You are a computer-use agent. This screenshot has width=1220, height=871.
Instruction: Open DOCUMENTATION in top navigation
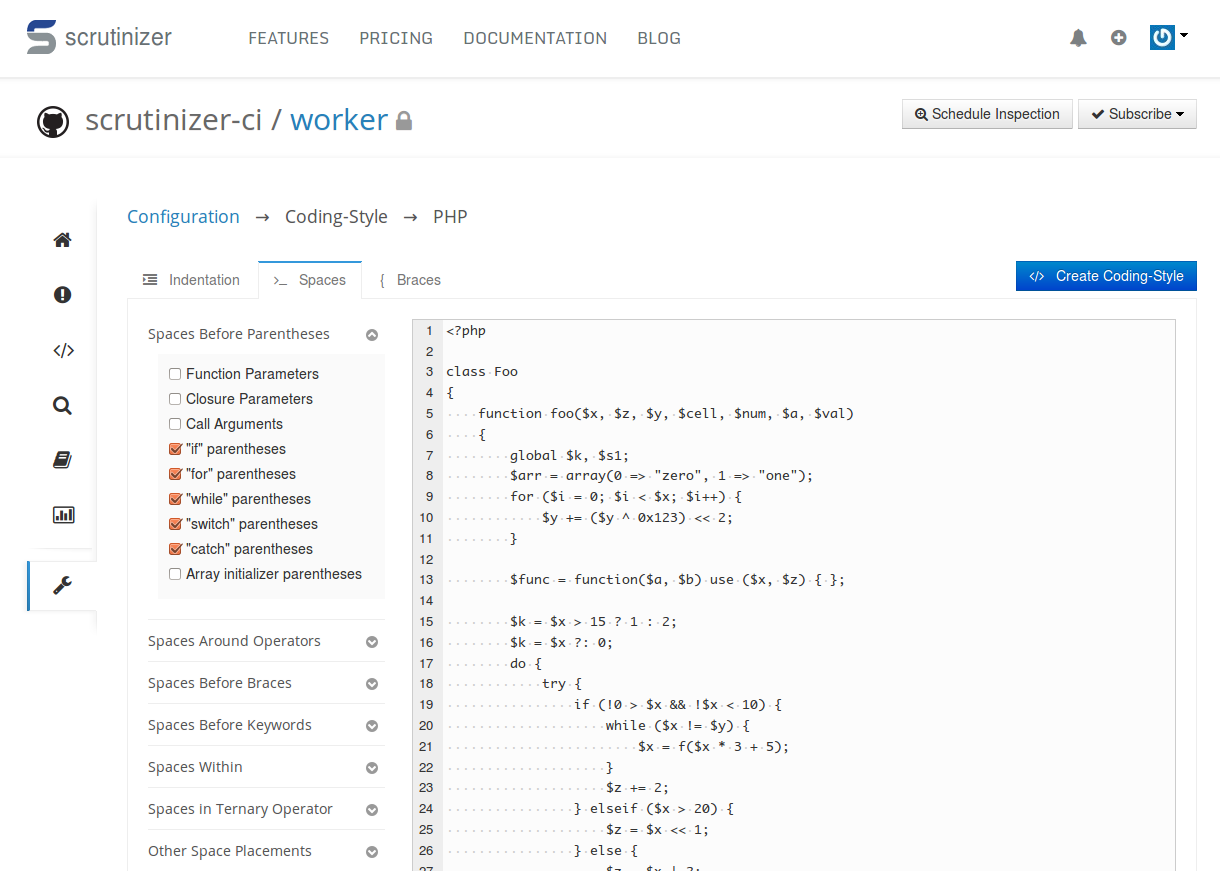(535, 38)
